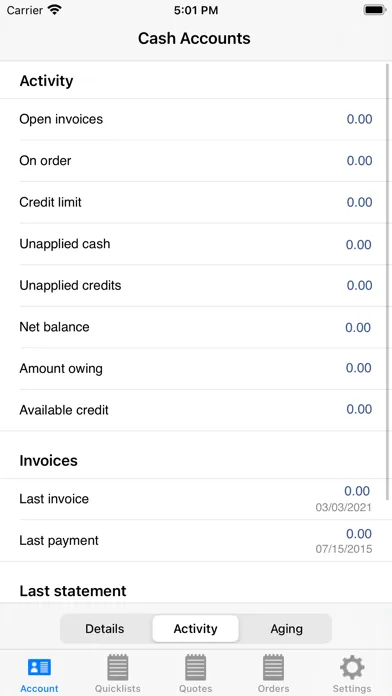Open the Orders notepad icon
Viewport: 392px width, 696px height.
[273, 667]
